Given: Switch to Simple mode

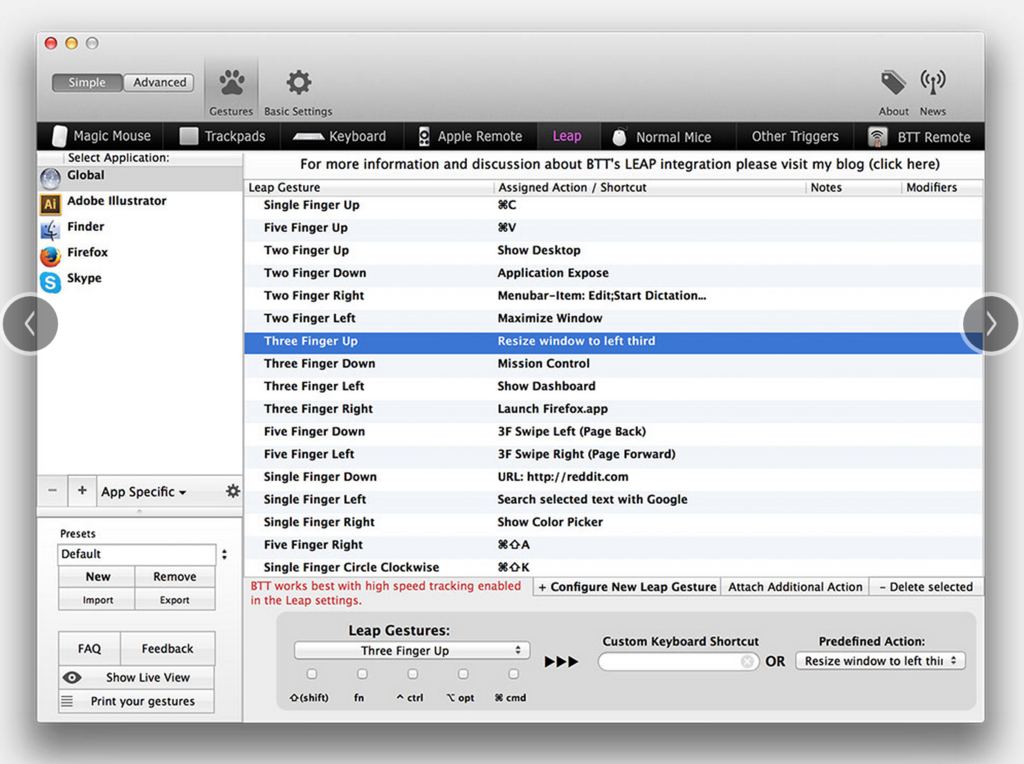Looking at the screenshot, I should 87,82.
